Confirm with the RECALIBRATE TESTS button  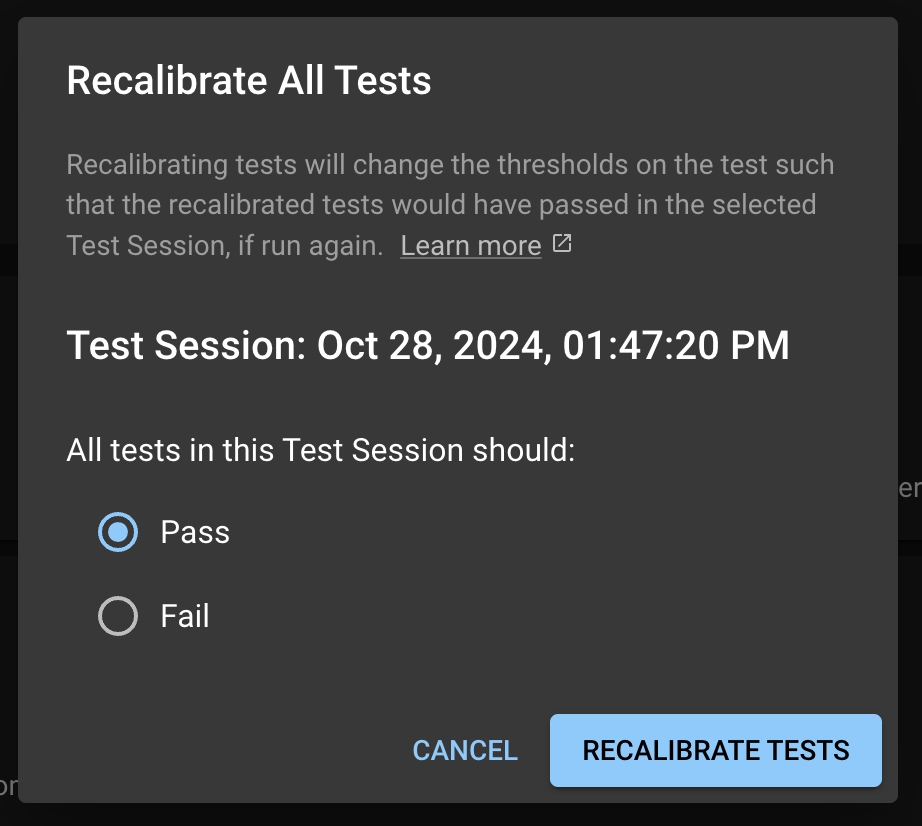tap(715, 750)
